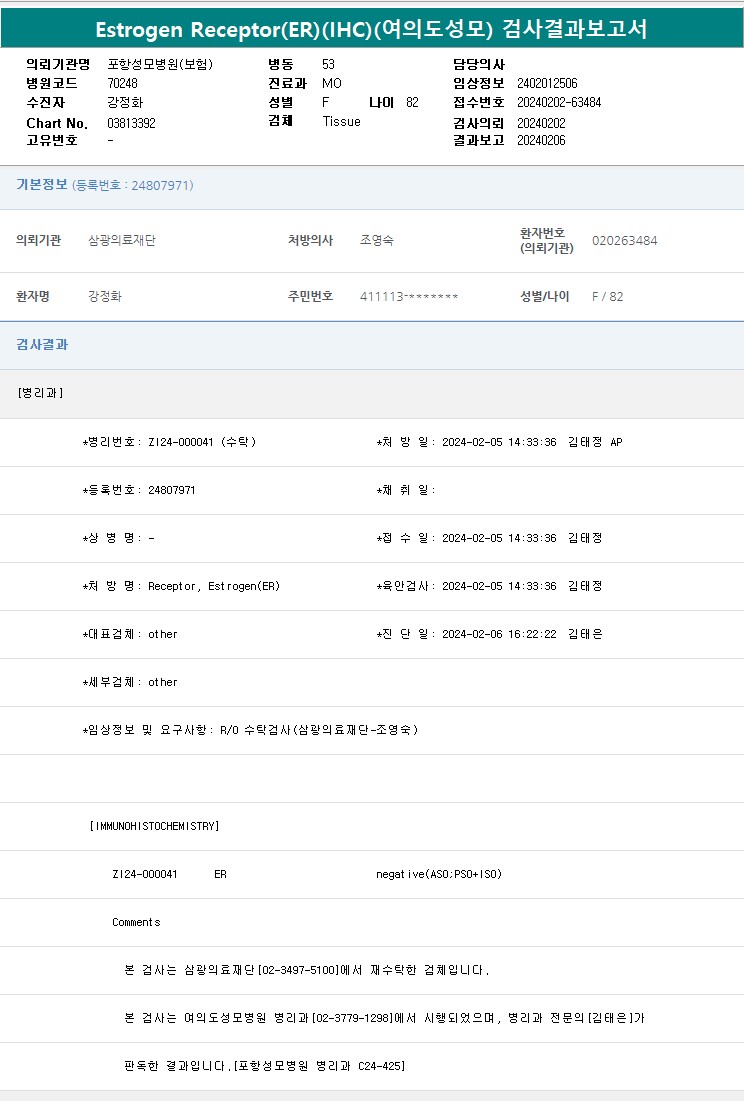Click the ER result negative(AS0;PS0+IS0)
The image size is (744, 1101).
[x=439, y=874]
